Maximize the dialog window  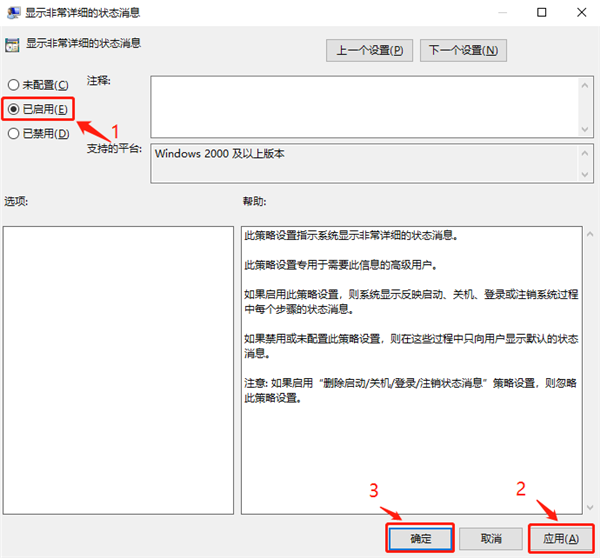pyautogui.click(x=541, y=13)
